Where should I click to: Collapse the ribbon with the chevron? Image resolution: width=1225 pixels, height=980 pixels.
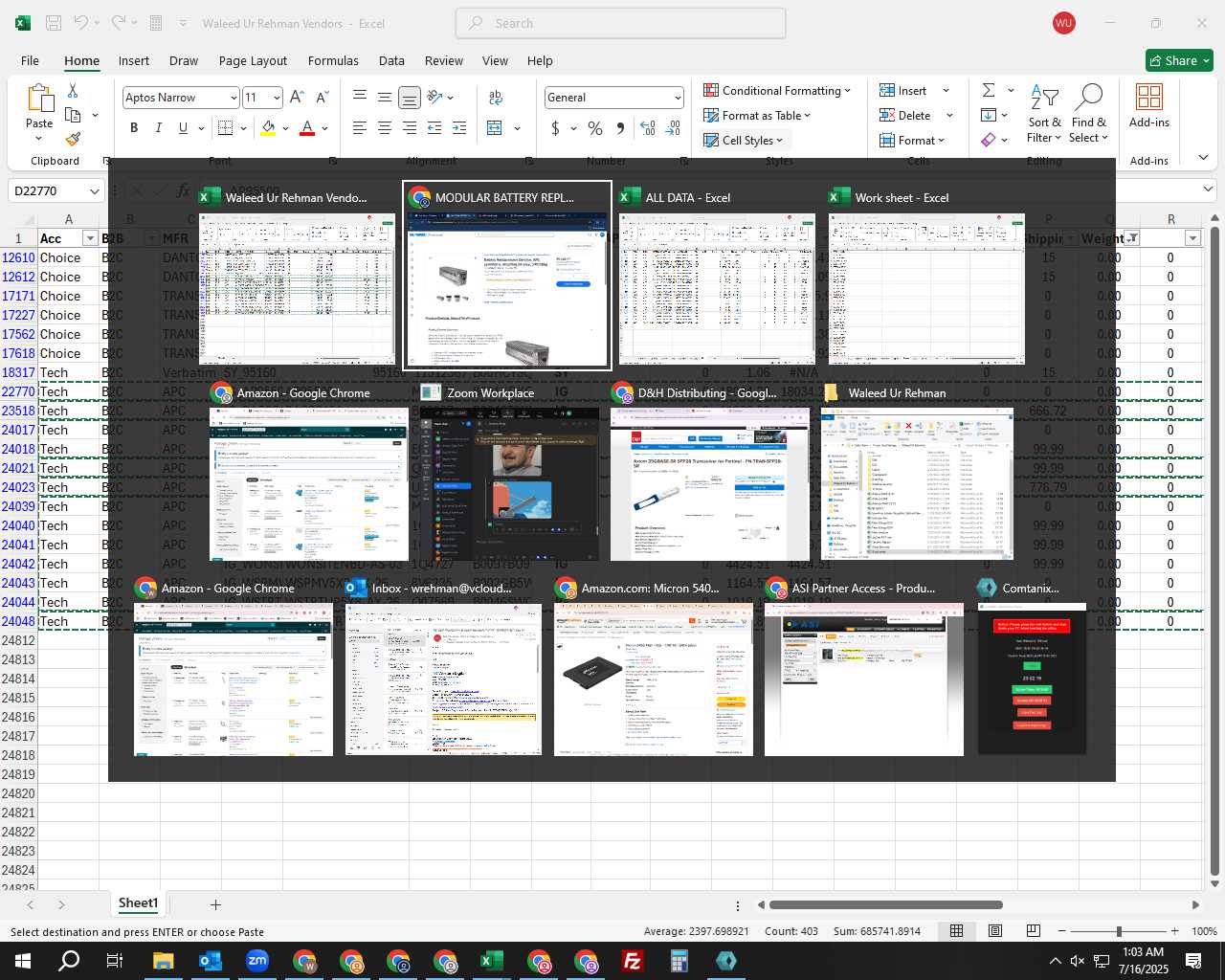coord(1203,158)
